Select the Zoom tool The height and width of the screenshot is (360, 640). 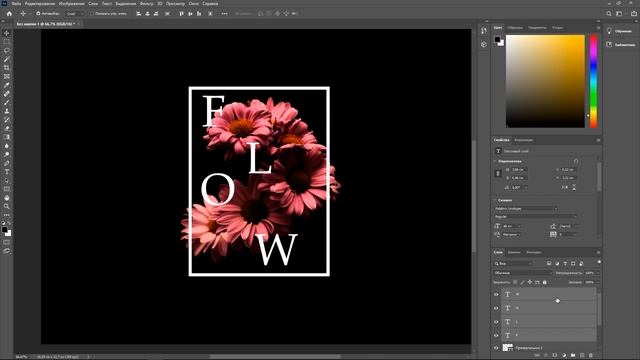click(x=7, y=207)
